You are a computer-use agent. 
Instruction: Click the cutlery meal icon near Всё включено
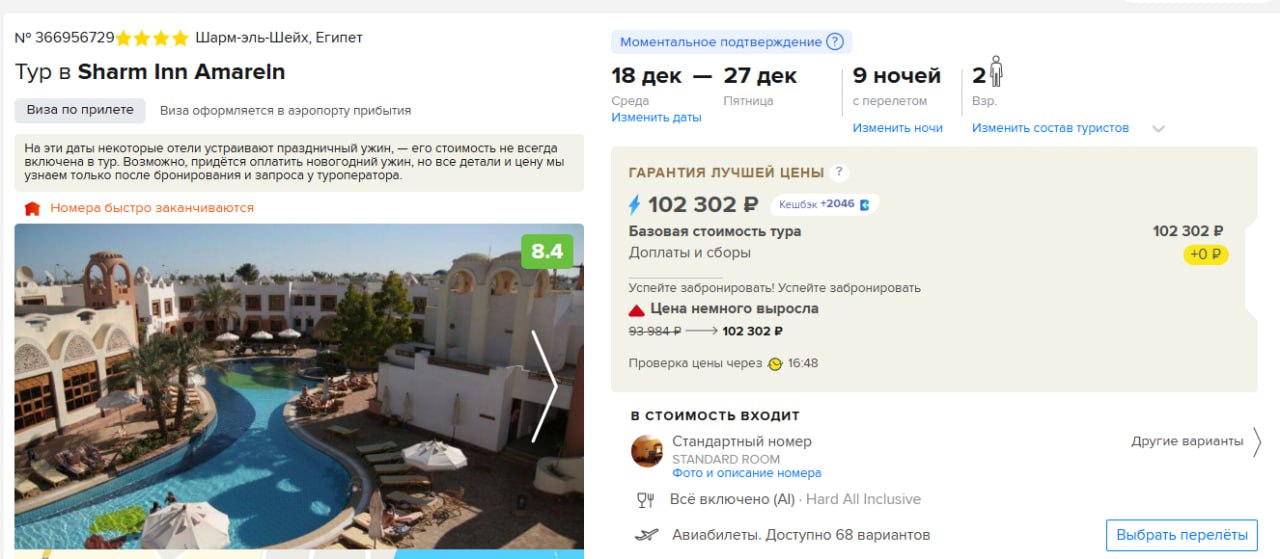click(x=645, y=500)
